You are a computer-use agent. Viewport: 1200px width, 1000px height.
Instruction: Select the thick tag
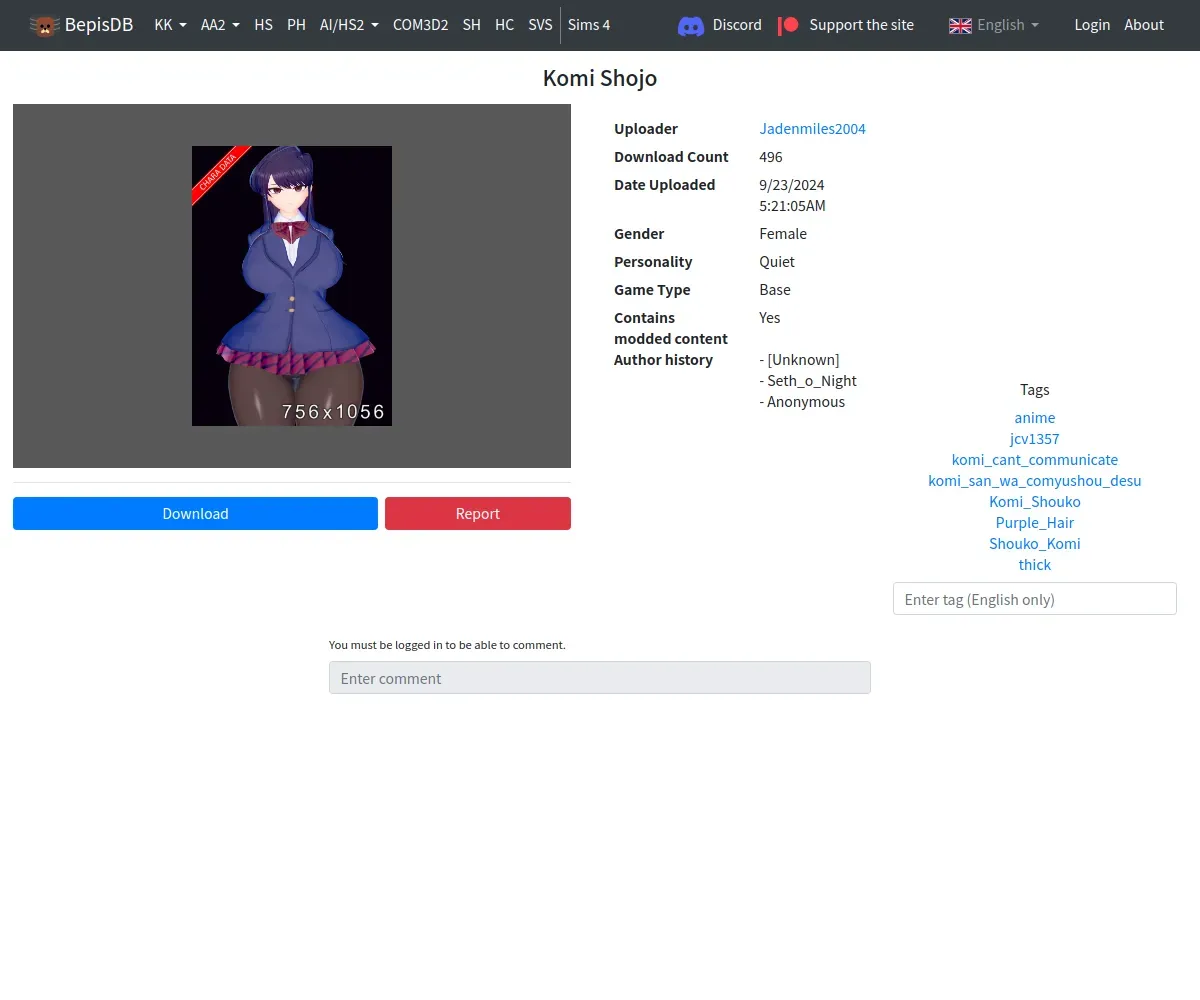(1035, 565)
